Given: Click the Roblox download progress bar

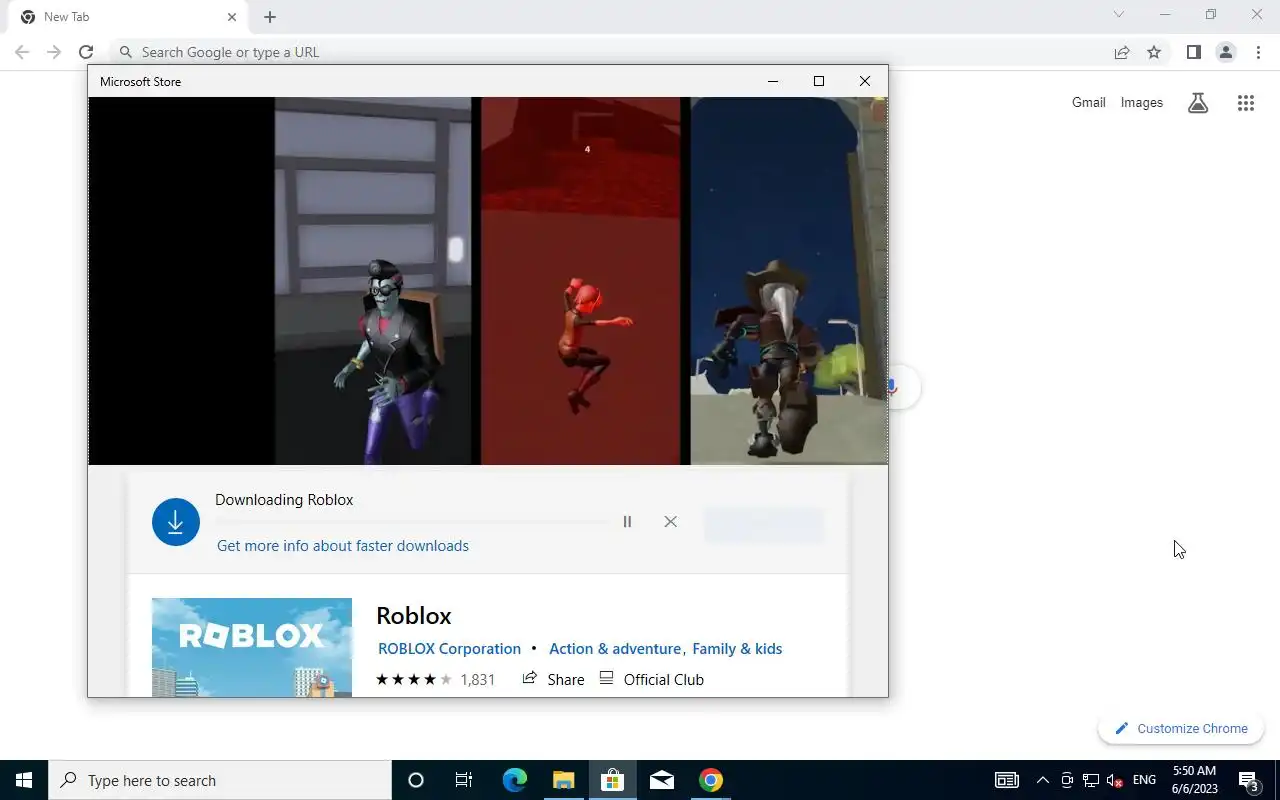Looking at the screenshot, I should pos(412,522).
